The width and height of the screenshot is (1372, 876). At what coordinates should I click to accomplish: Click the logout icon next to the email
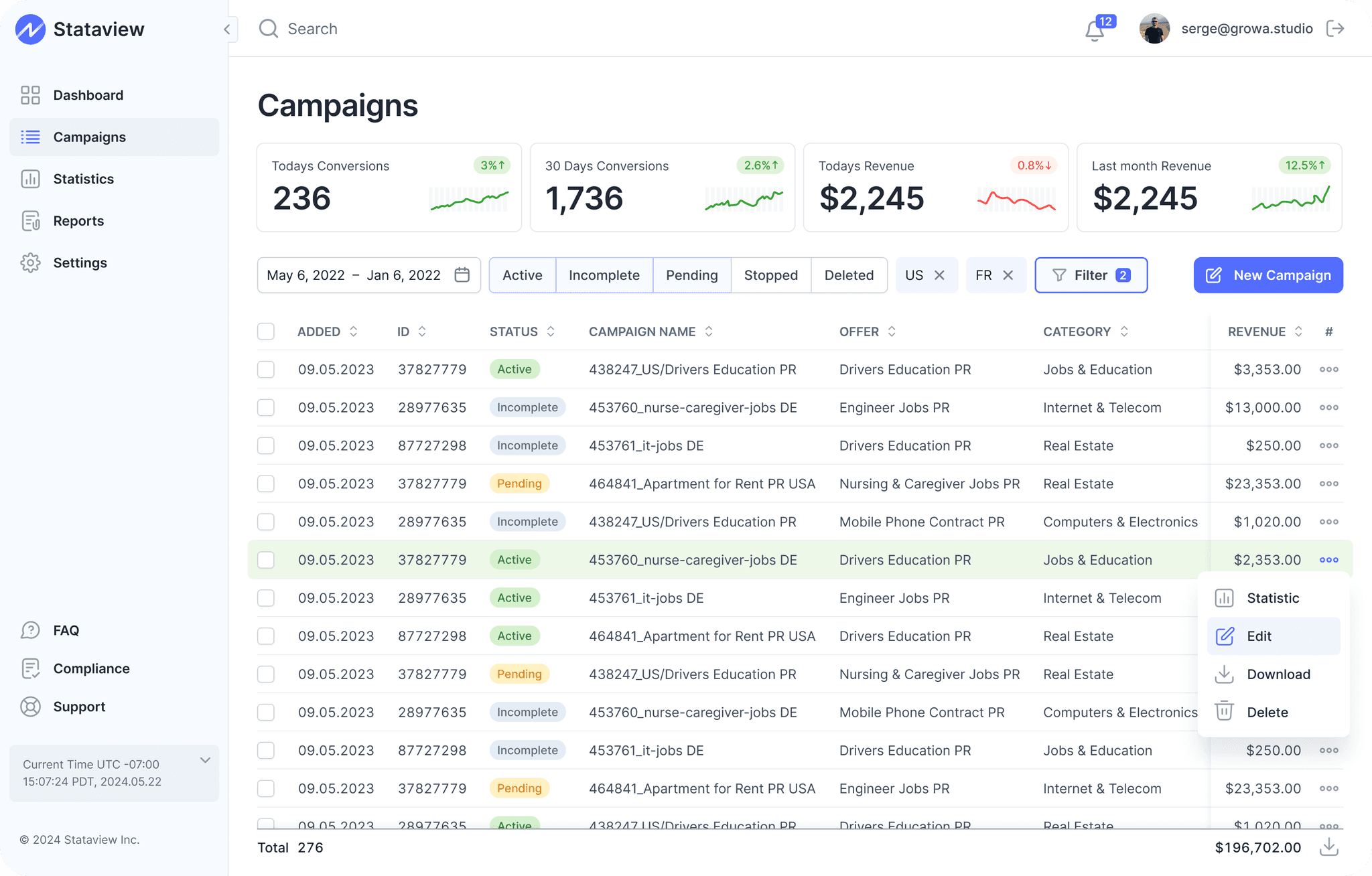pos(1335,29)
